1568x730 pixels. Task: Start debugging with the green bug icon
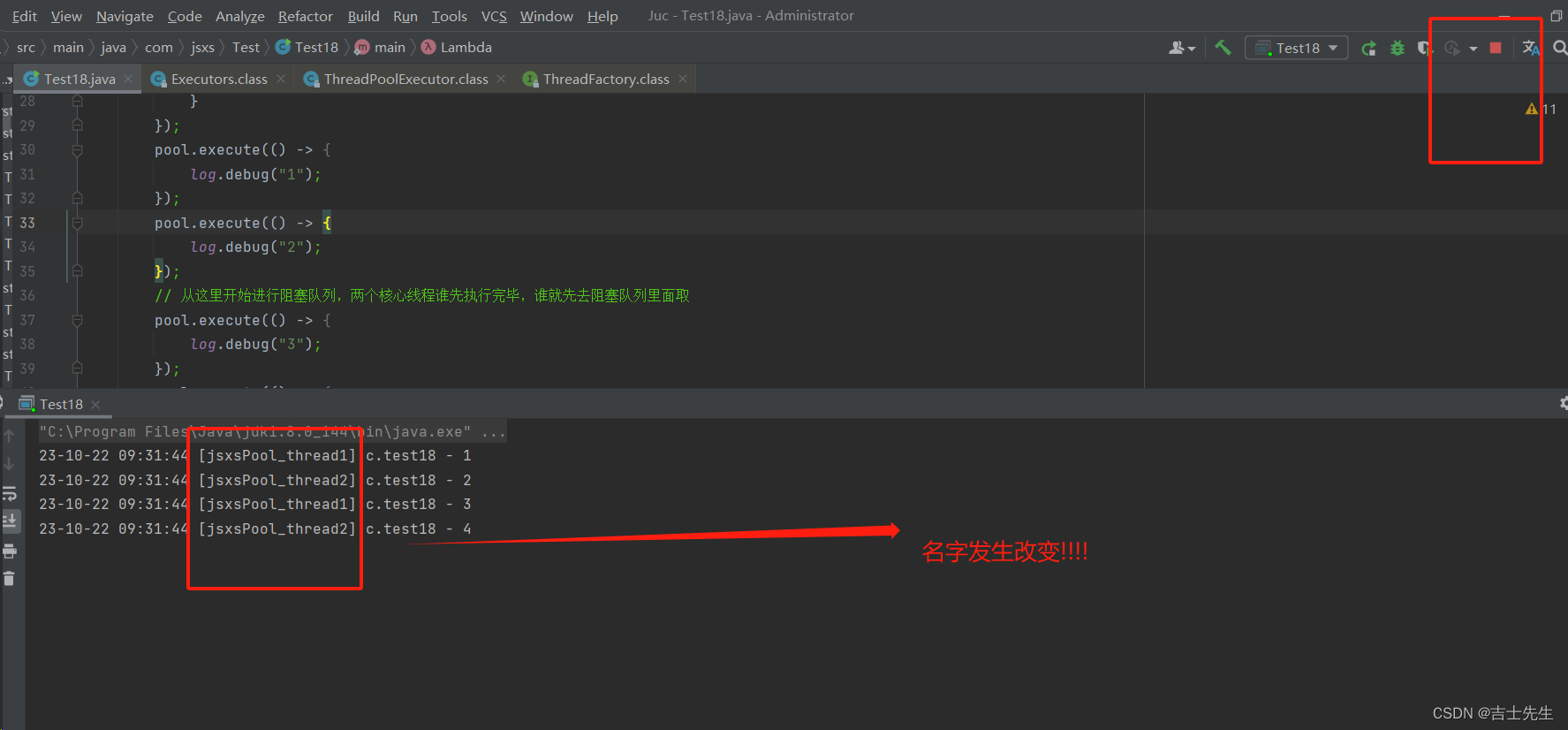click(x=1398, y=48)
